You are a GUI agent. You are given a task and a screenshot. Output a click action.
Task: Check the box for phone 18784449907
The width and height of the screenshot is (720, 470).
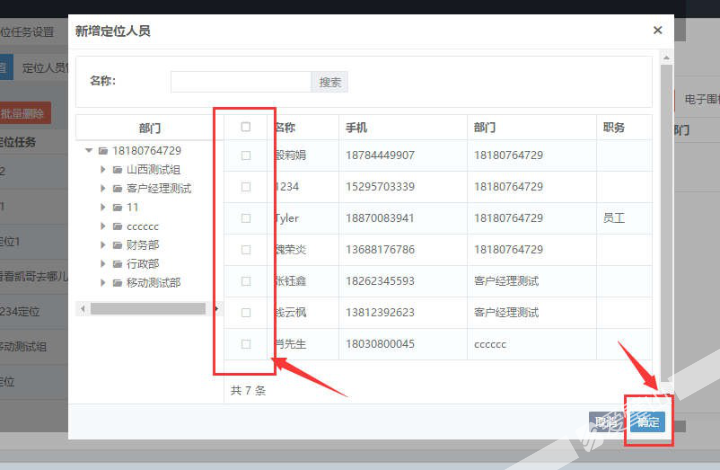coord(246,156)
